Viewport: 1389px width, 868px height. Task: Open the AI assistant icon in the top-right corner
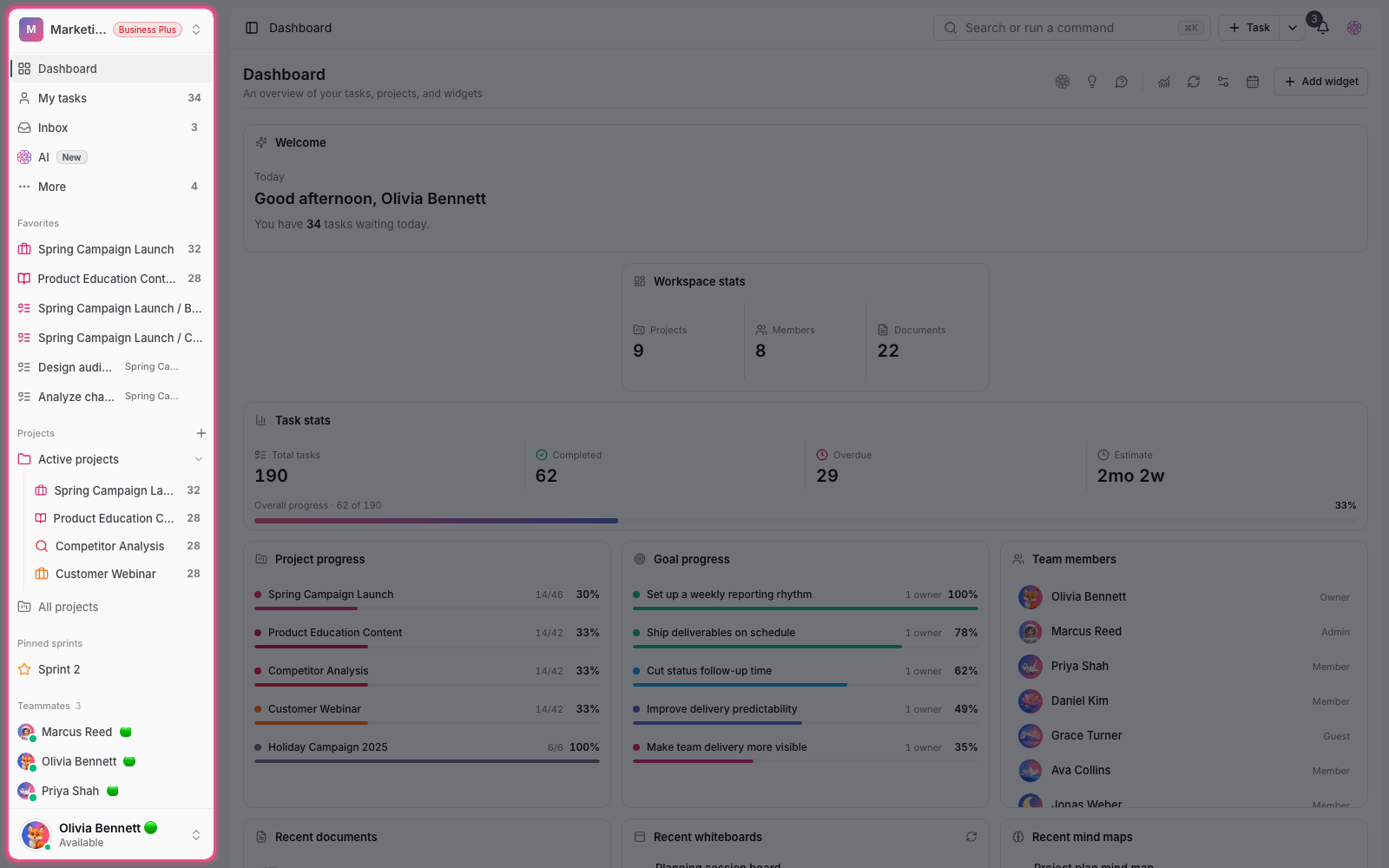[1354, 28]
